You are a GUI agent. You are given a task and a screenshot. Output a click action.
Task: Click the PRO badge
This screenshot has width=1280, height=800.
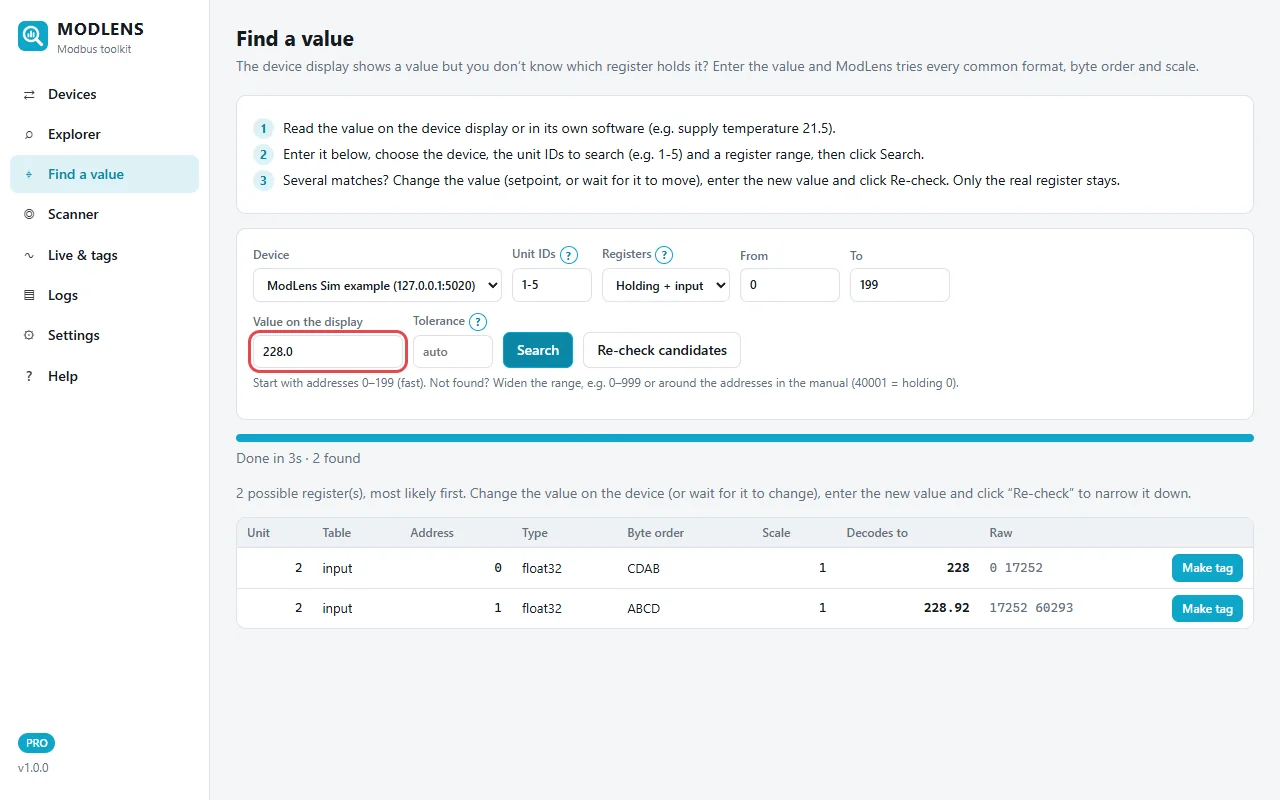tap(36, 743)
